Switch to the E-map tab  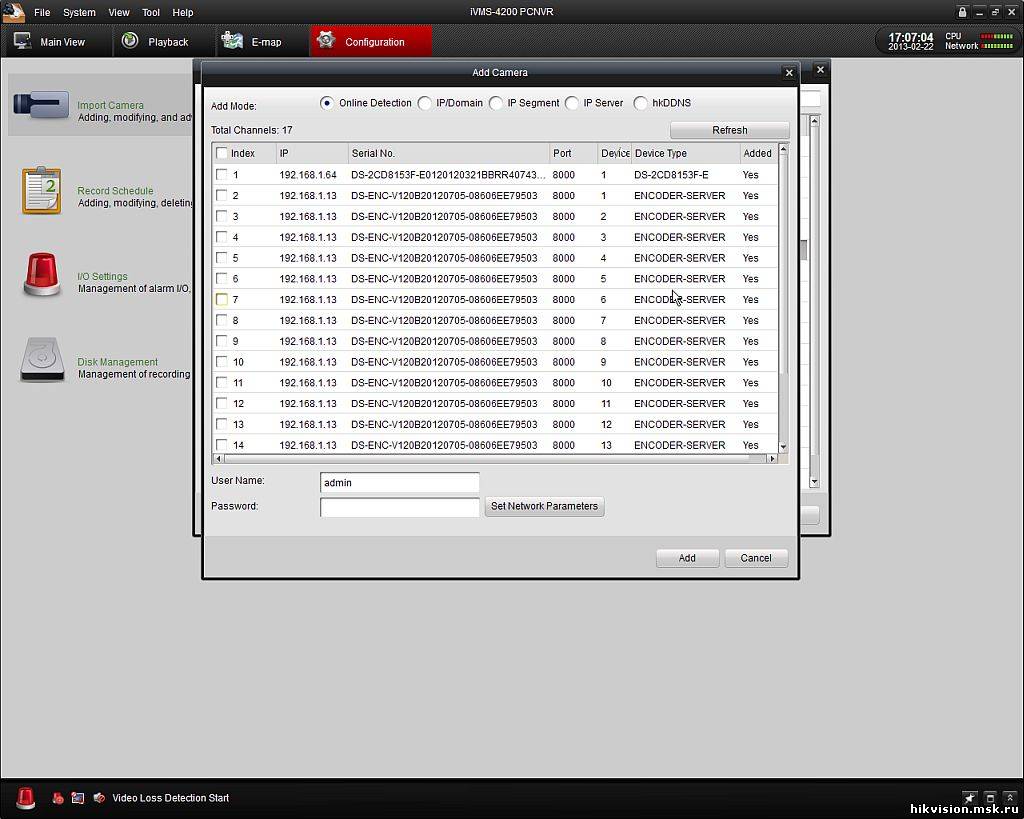tap(261, 41)
